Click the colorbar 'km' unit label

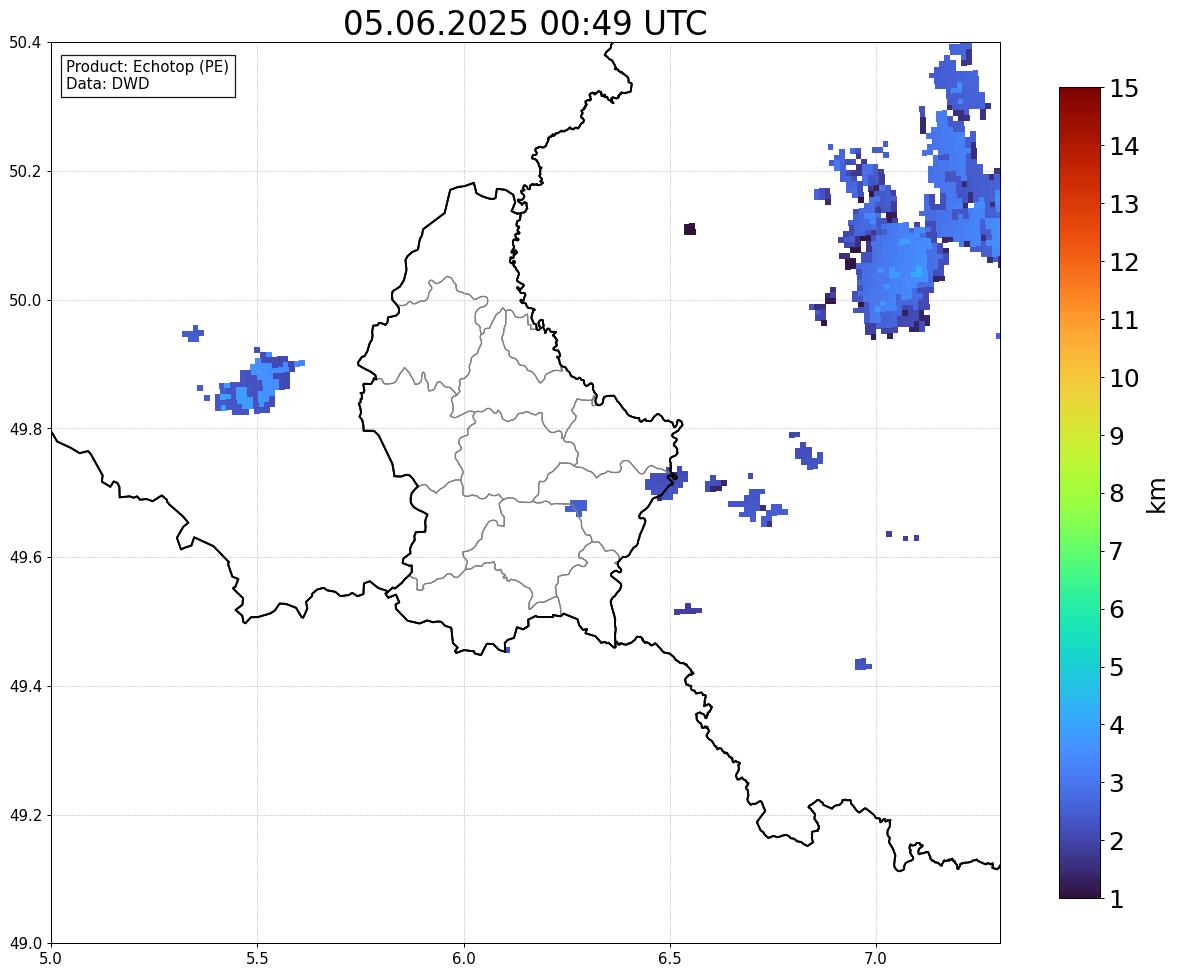1157,495
